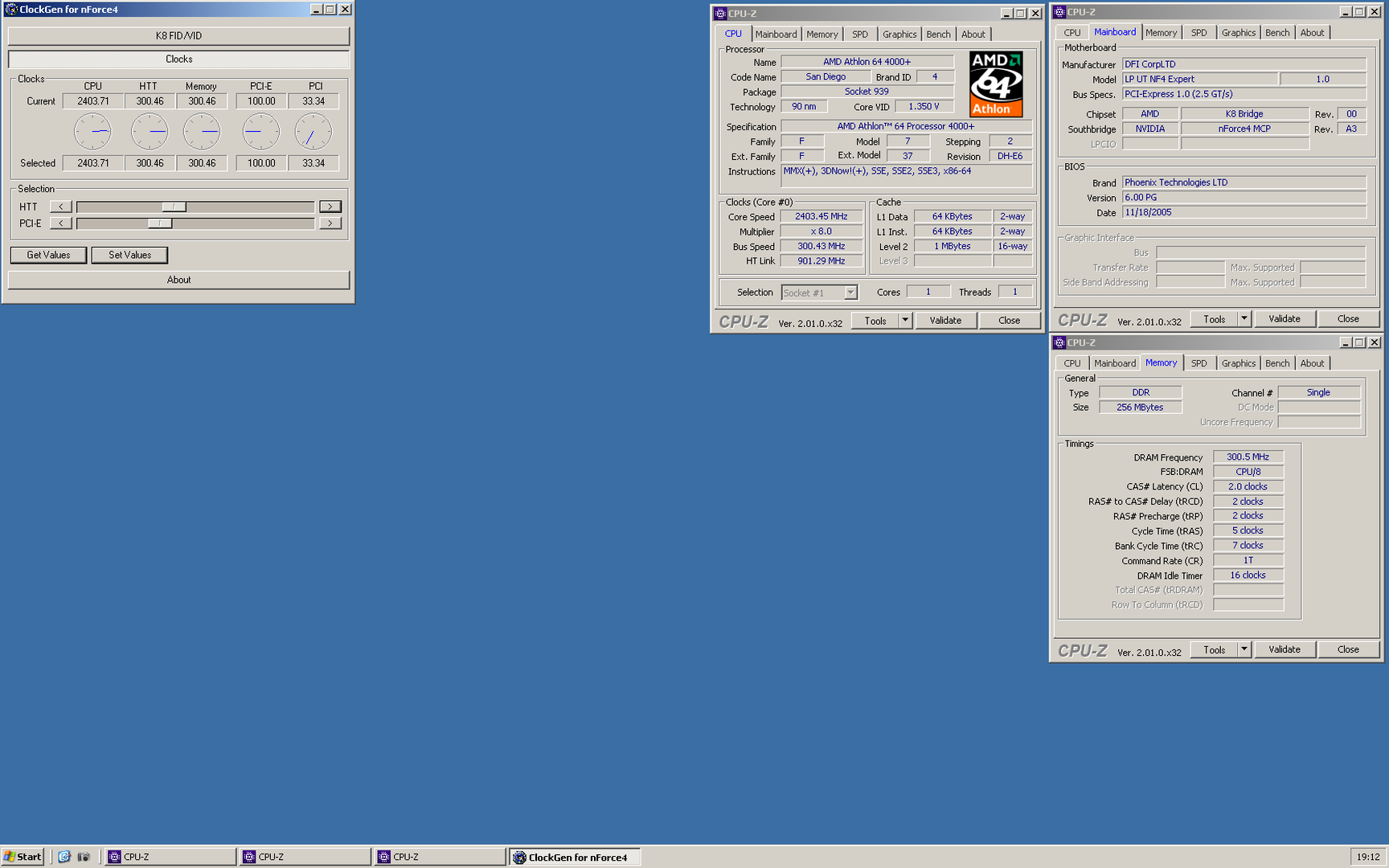Click the CPU clock dial
This screenshot has width=1389, height=868.
[93, 132]
